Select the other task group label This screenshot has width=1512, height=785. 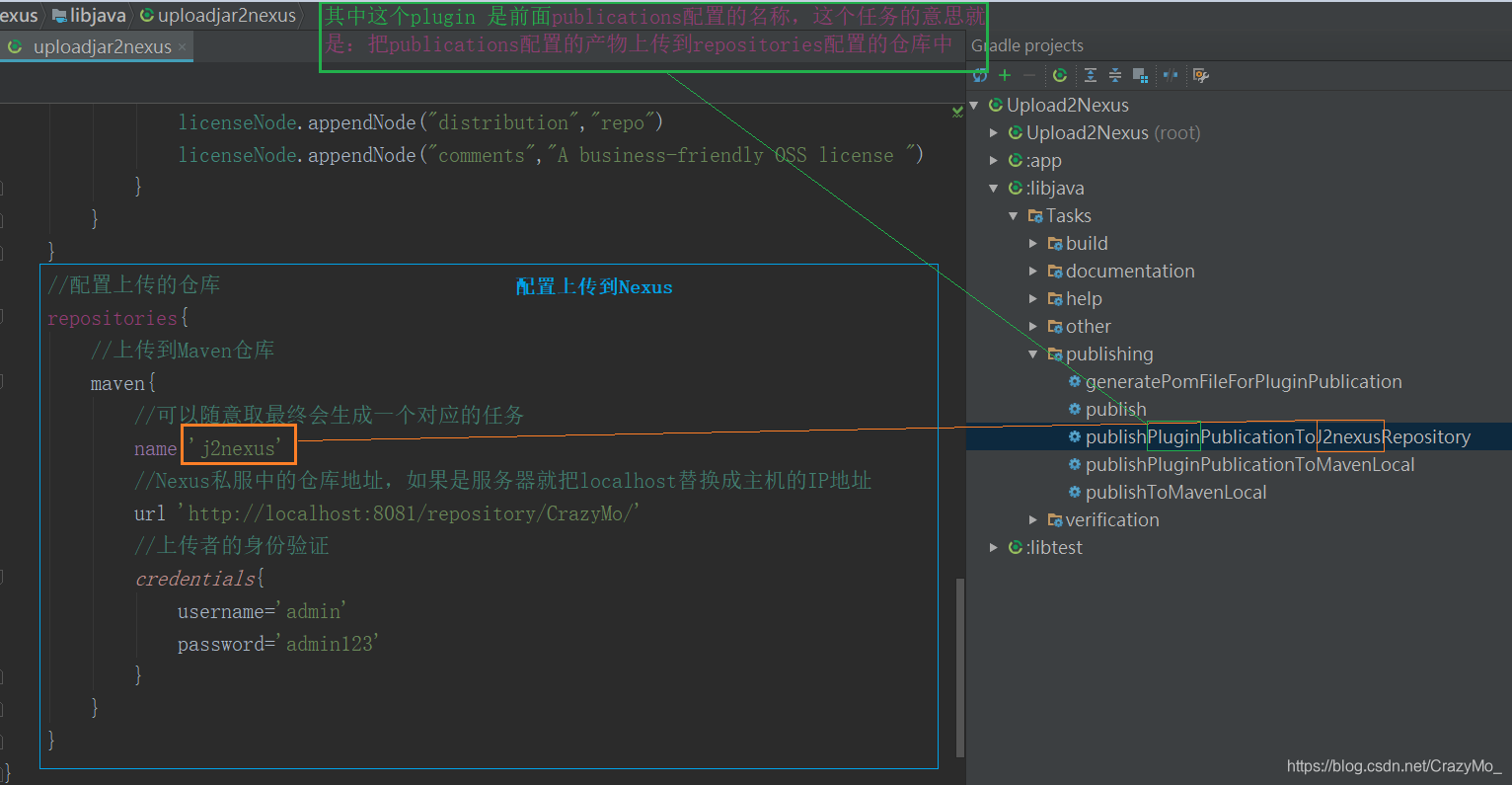tap(1088, 326)
